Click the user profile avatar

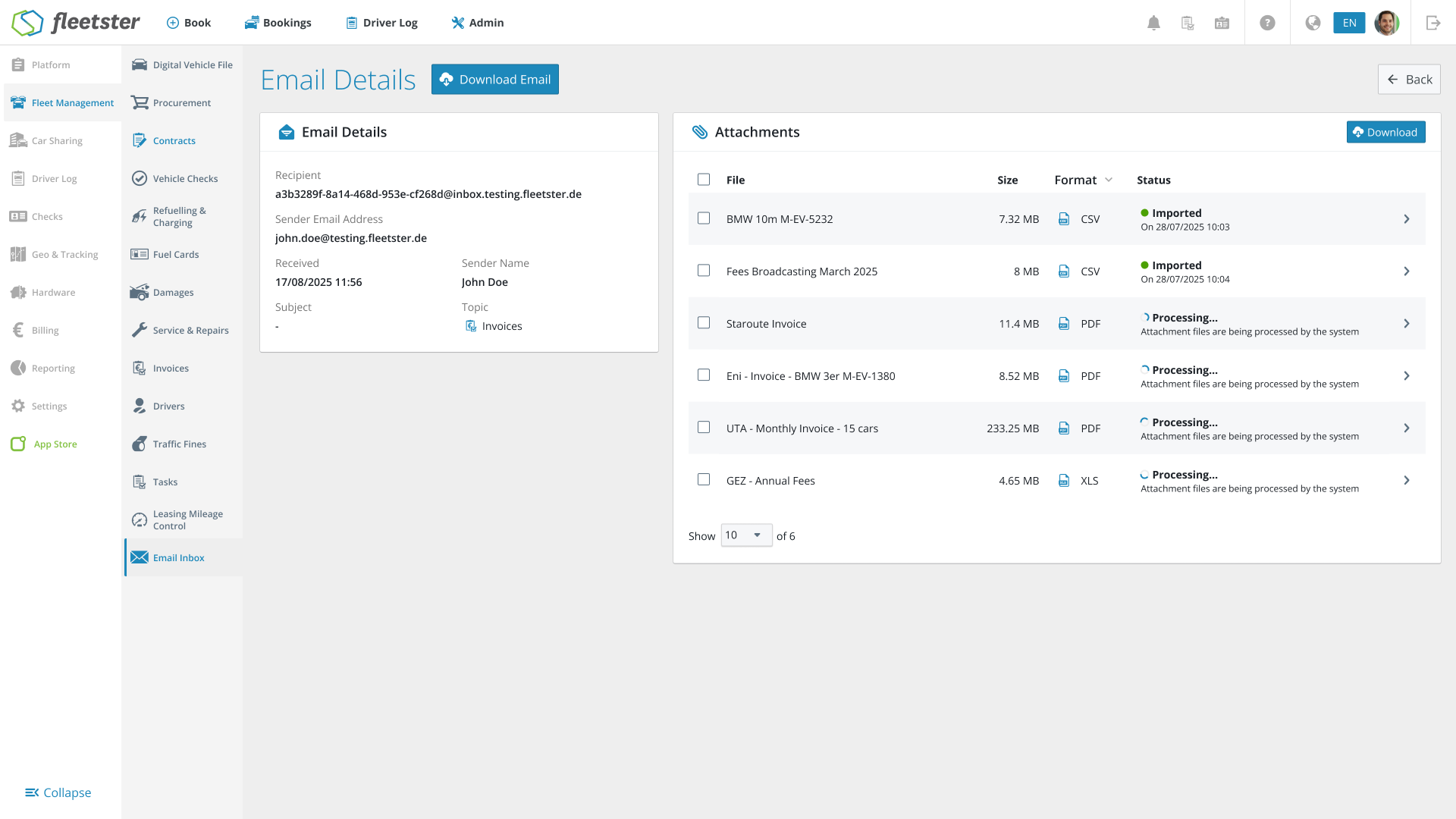click(1386, 23)
